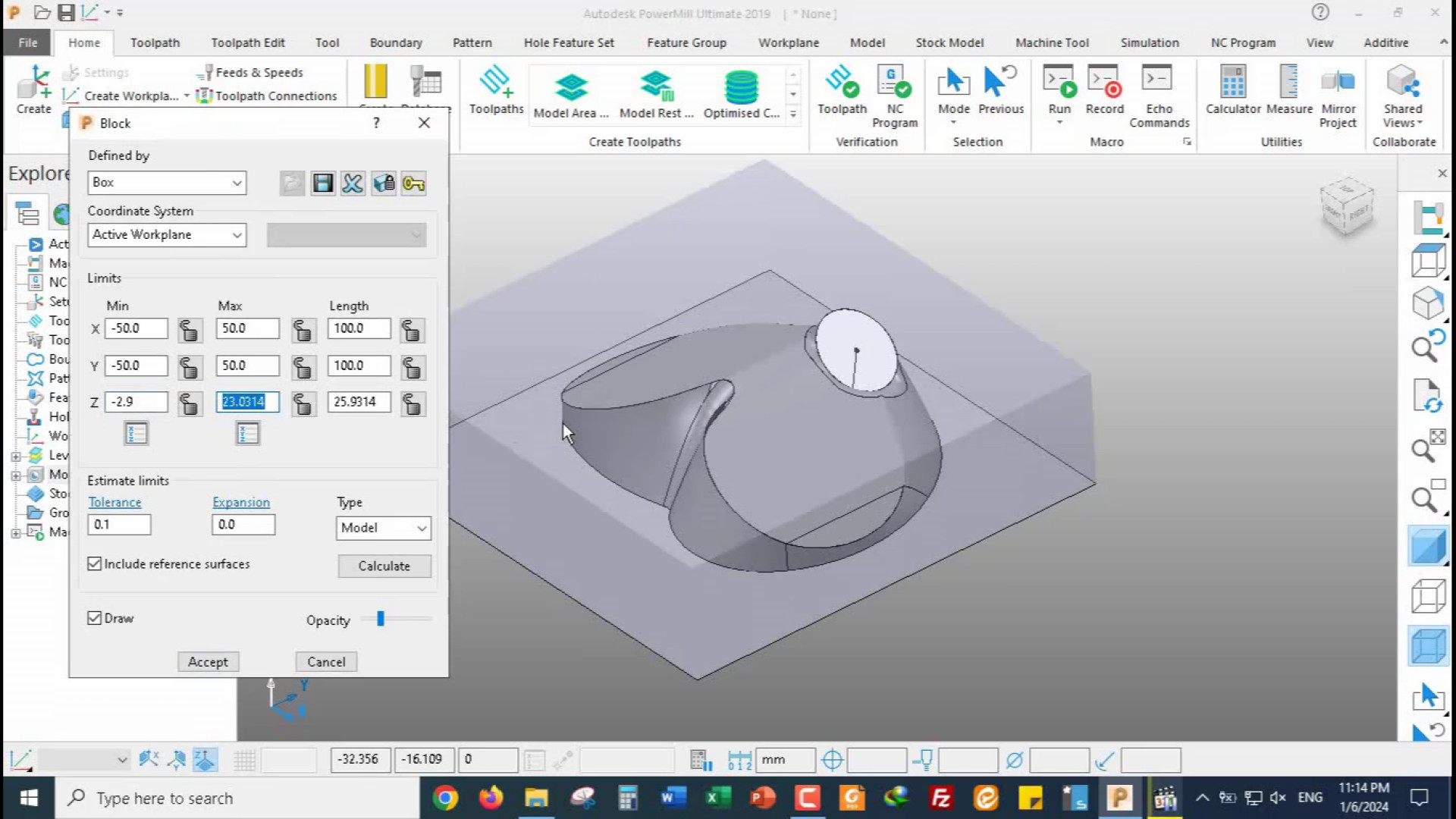
Task: Toggle lock for X Min value
Action: point(190,331)
